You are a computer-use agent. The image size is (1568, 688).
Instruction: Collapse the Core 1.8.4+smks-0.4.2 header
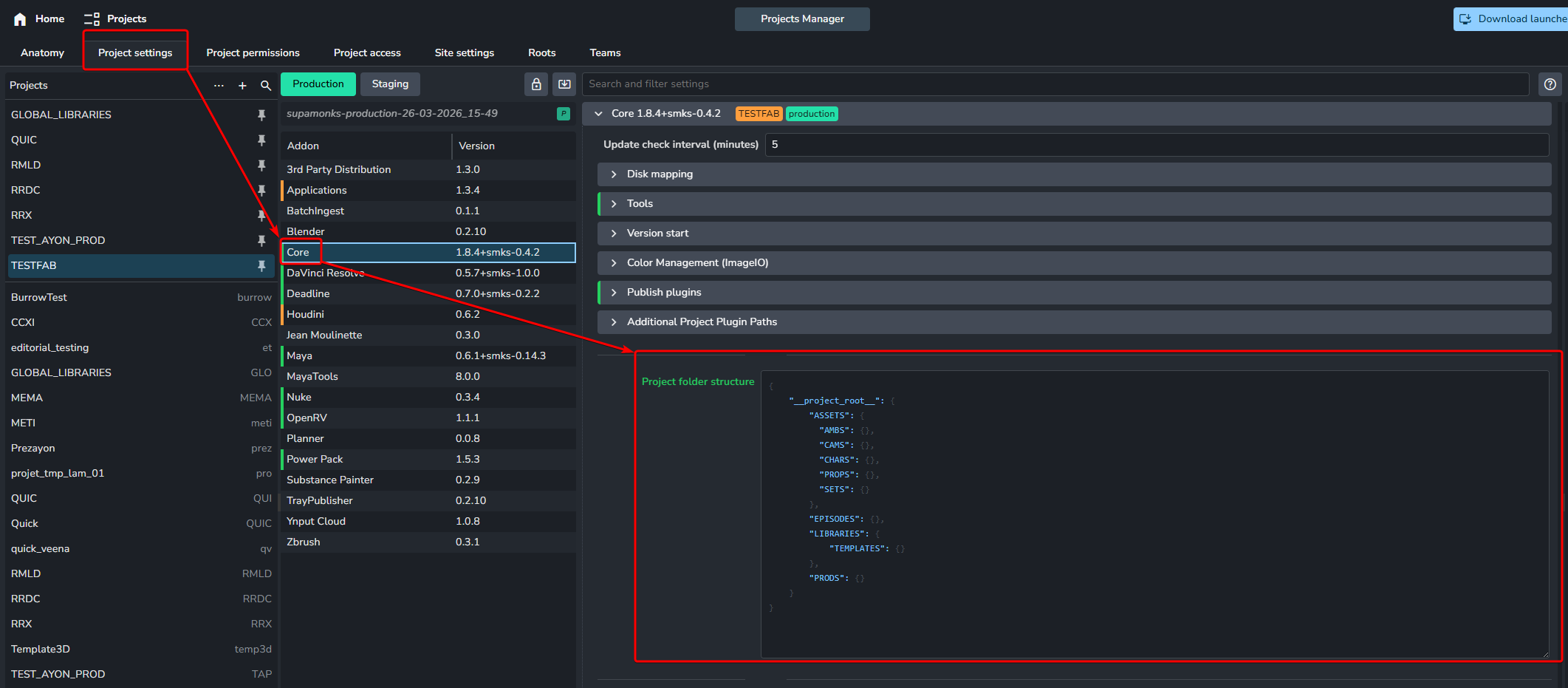coord(599,114)
